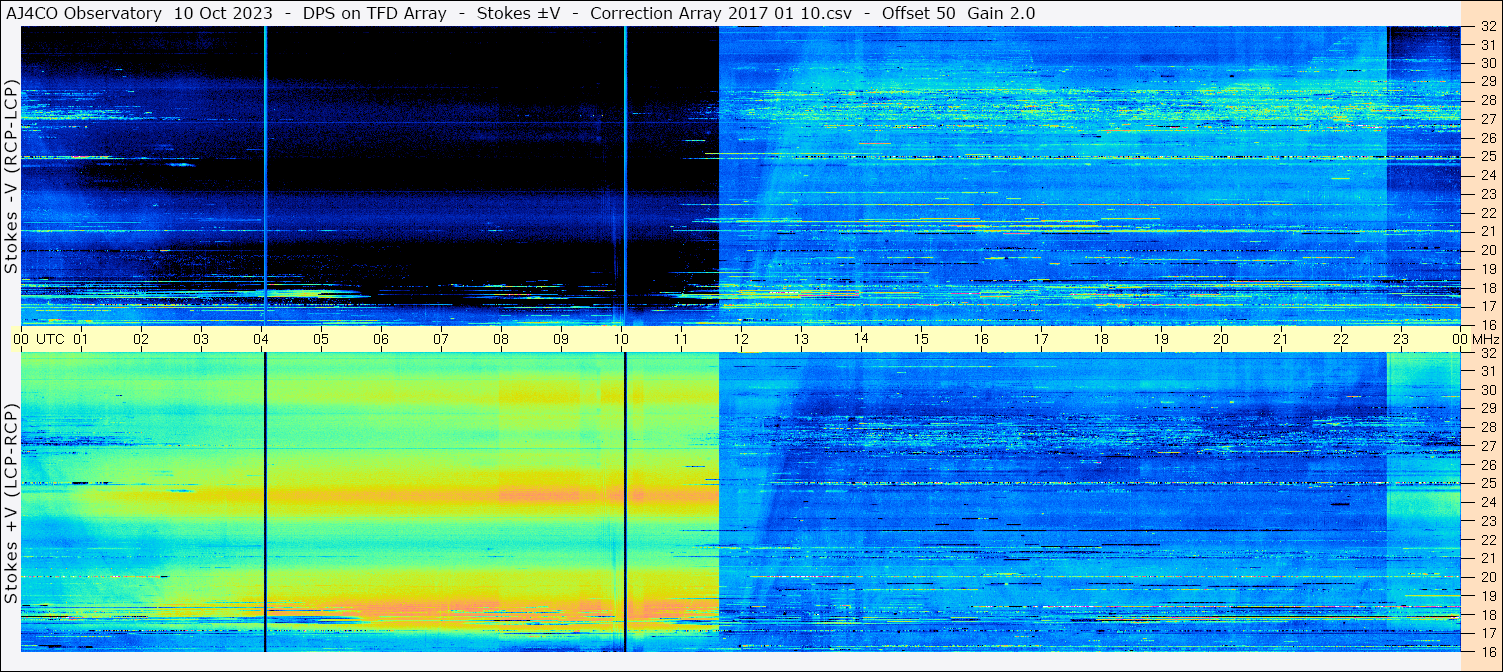Screen dimensions: 1503x672
Task: Select the 20 hour tick on time axis
Action: click(1221, 339)
